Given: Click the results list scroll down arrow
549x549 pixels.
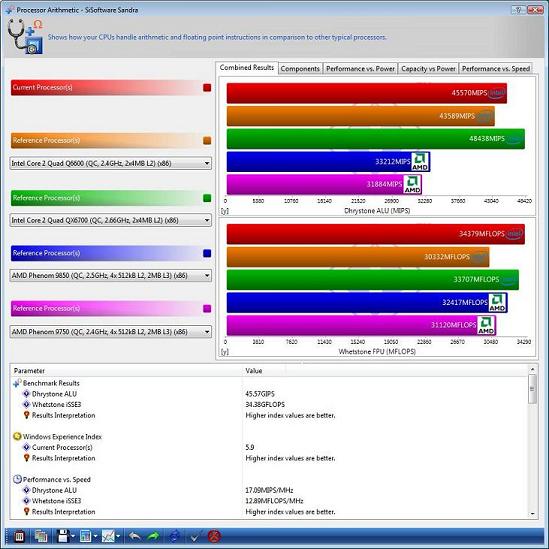Looking at the screenshot, I should tap(533, 513).
